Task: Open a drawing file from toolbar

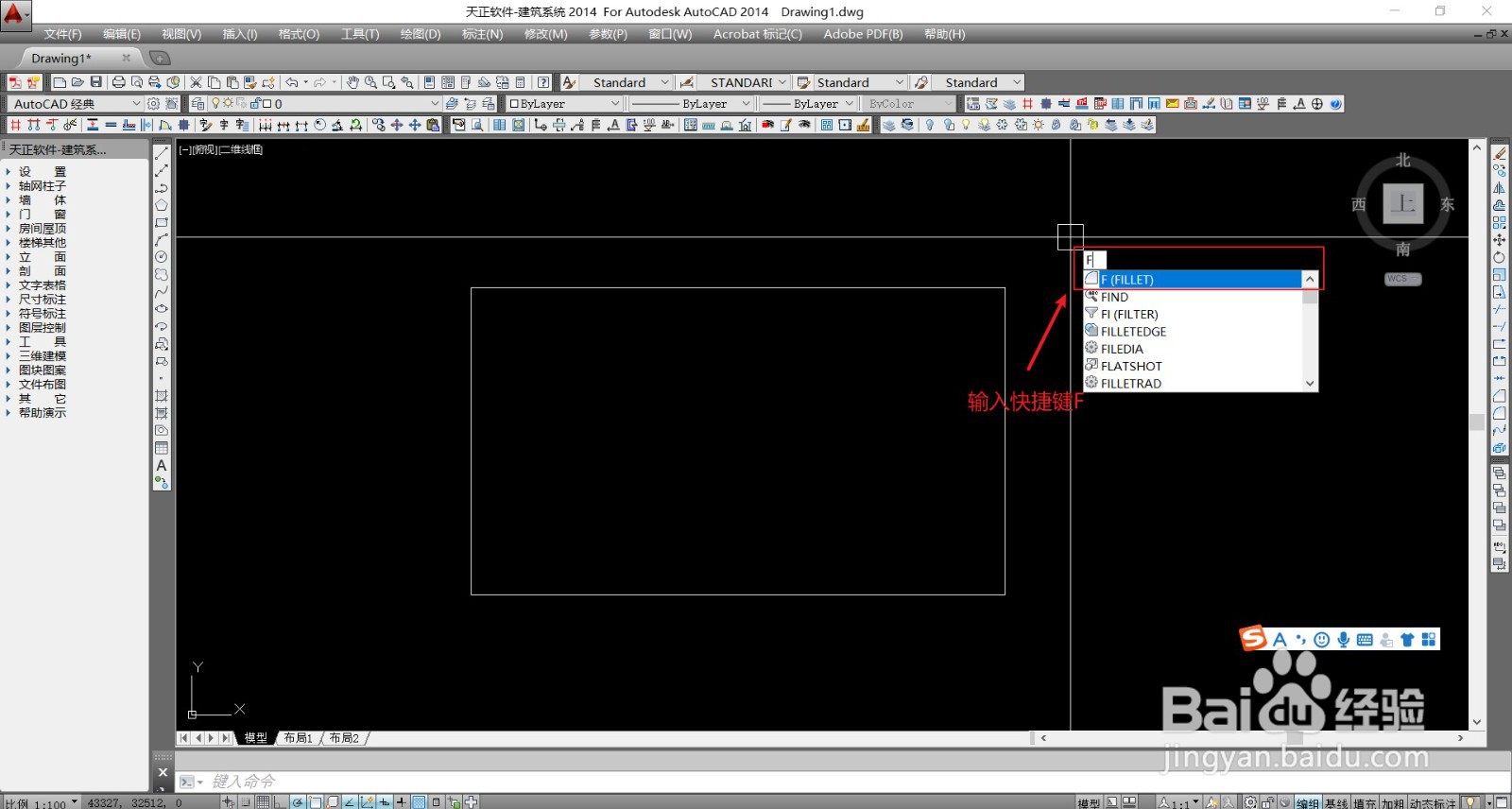Action: (77, 82)
